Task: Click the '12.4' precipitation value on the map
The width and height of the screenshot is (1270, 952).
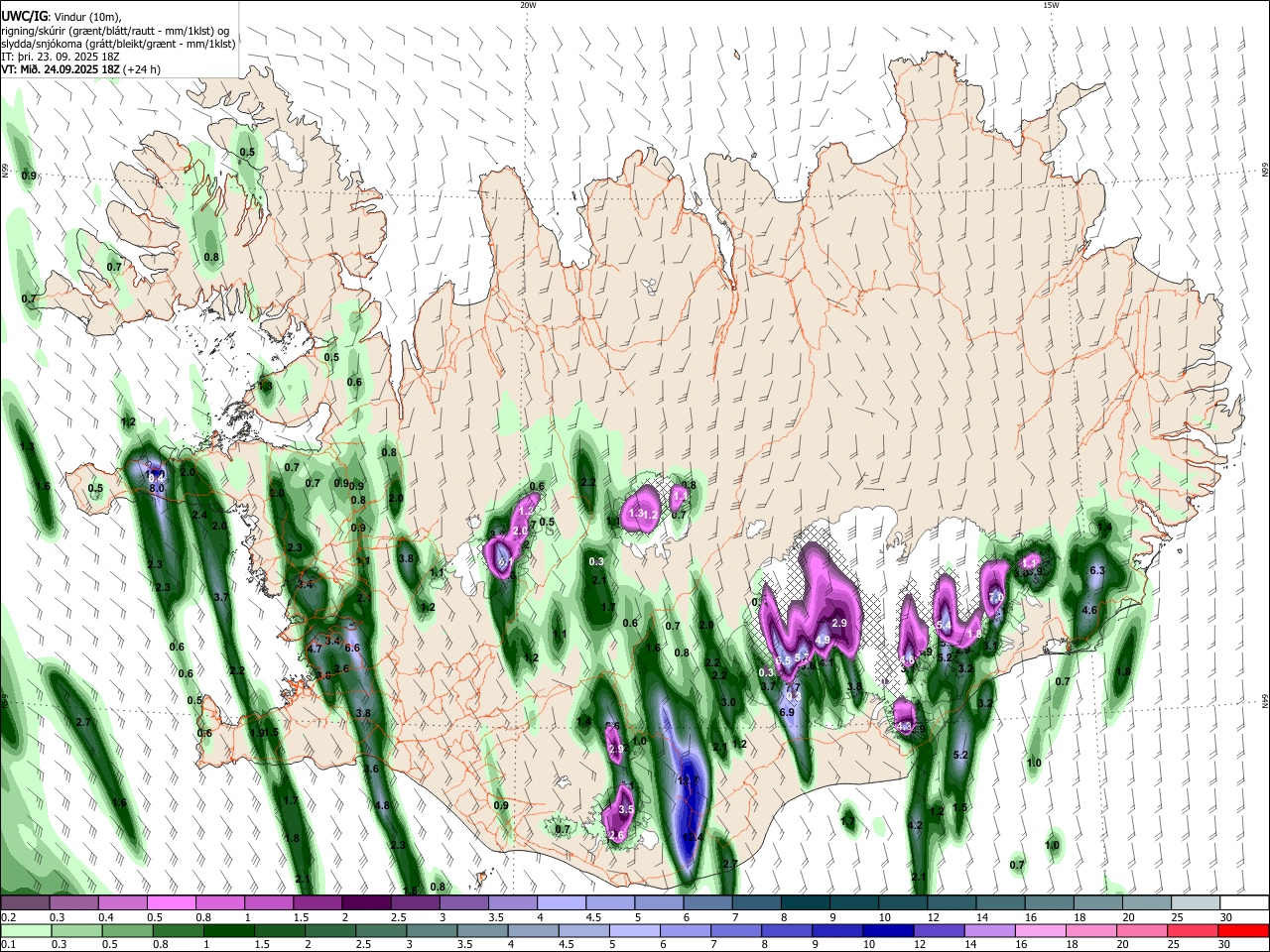Action: [693, 838]
